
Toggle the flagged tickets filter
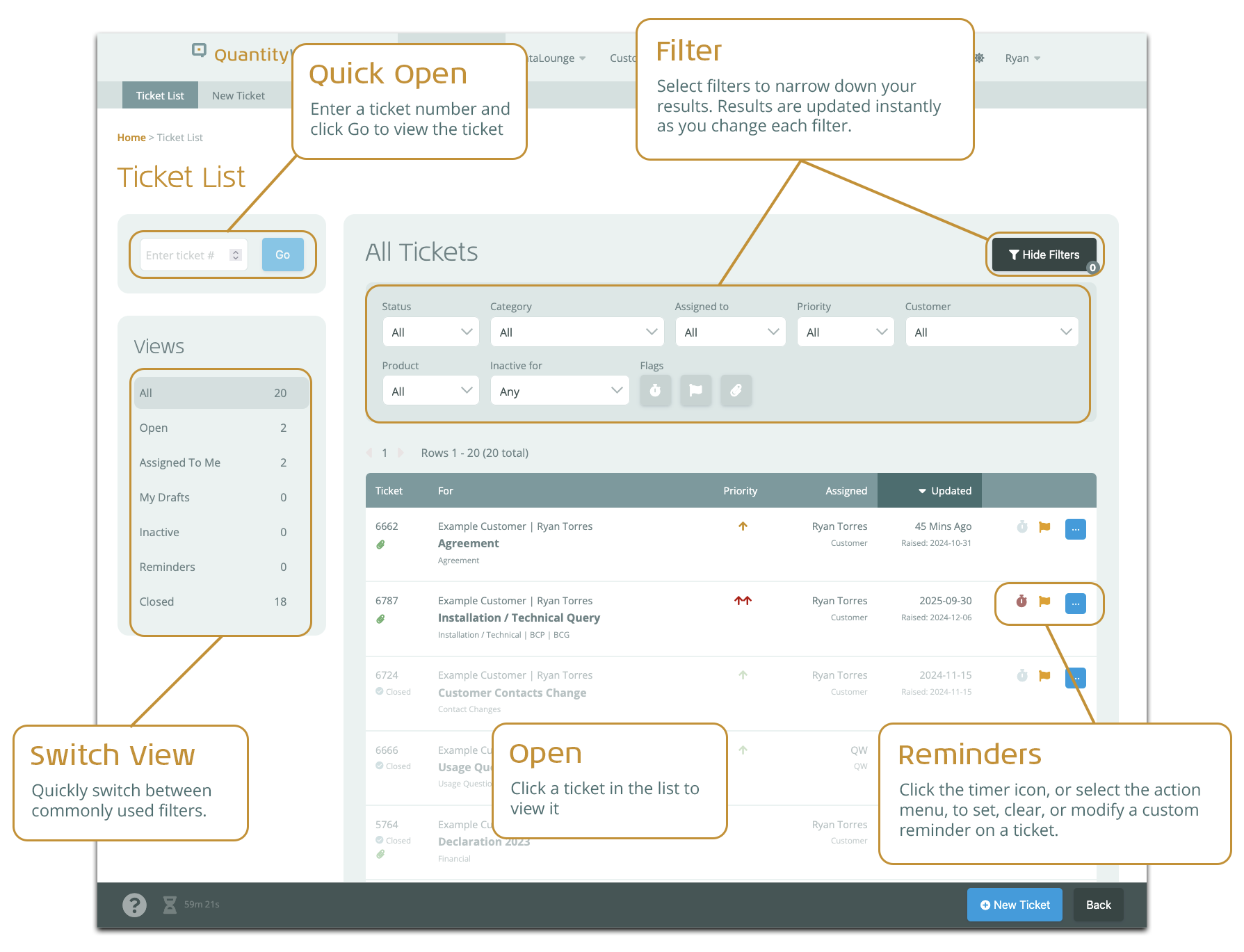click(695, 391)
